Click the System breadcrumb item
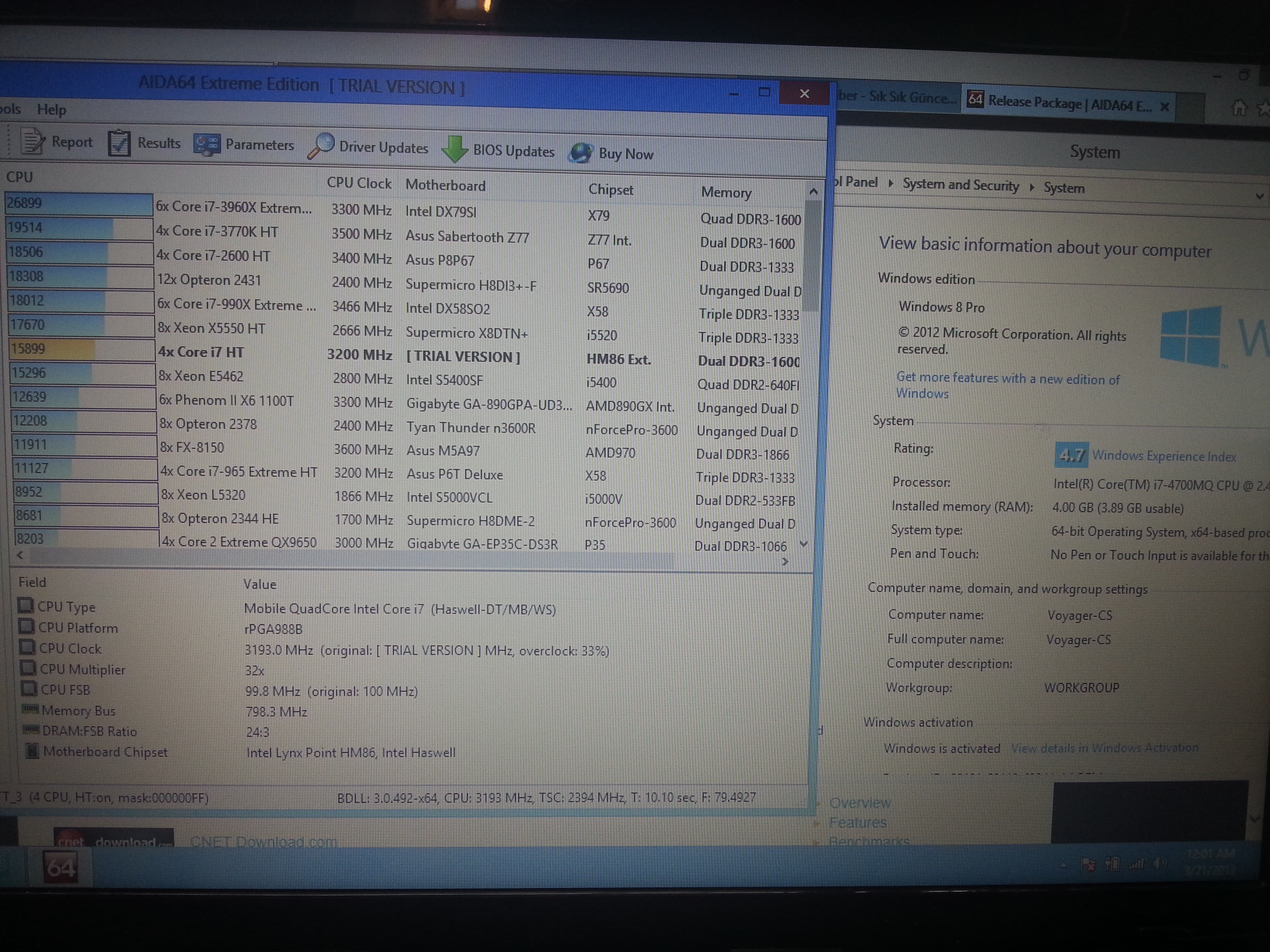The image size is (1270, 952). [x=1064, y=188]
